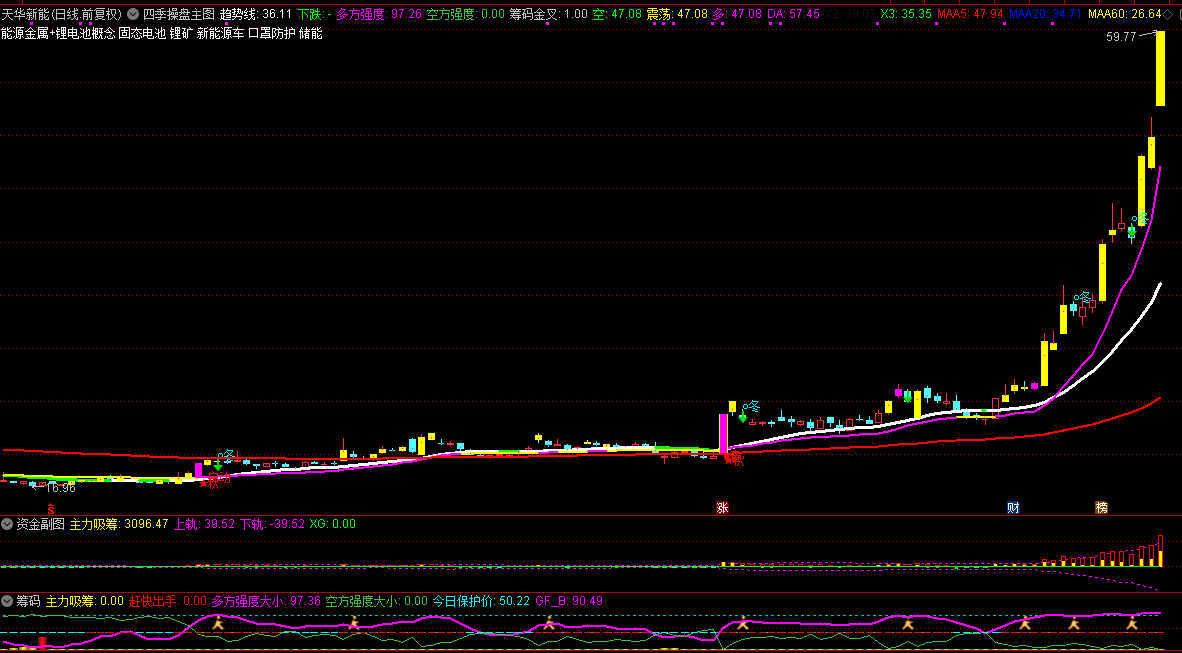Click the 多方强度: 97.26 readout
The width and height of the screenshot is (1182, 653).
(379, 14)
